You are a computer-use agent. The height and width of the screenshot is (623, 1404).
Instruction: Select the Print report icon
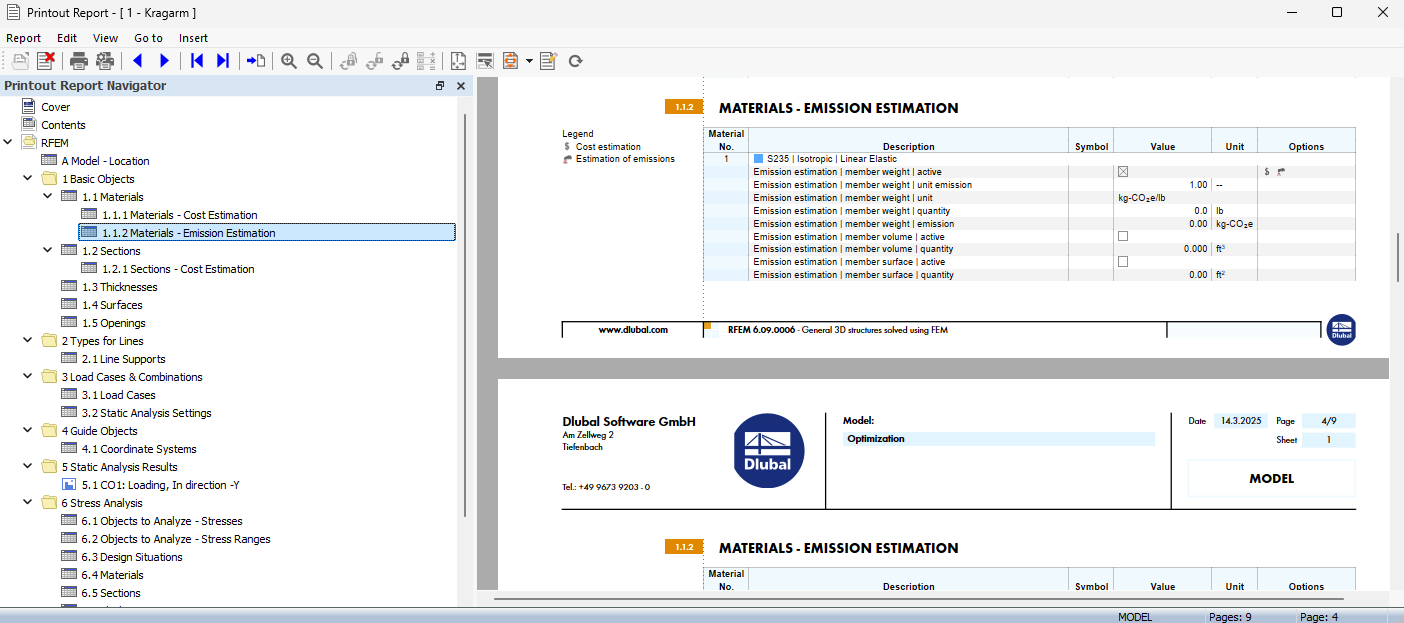(x=78, y=61)
